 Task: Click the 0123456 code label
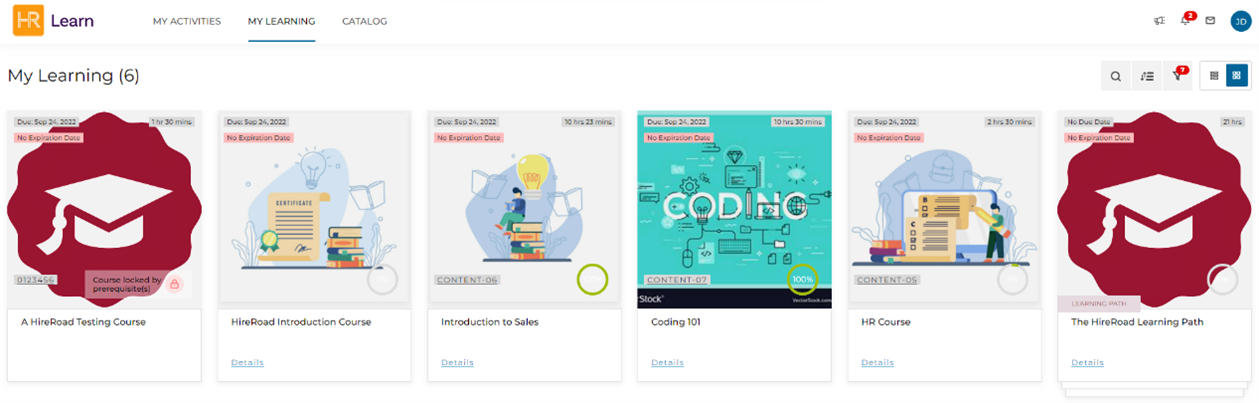click(36, 280)
